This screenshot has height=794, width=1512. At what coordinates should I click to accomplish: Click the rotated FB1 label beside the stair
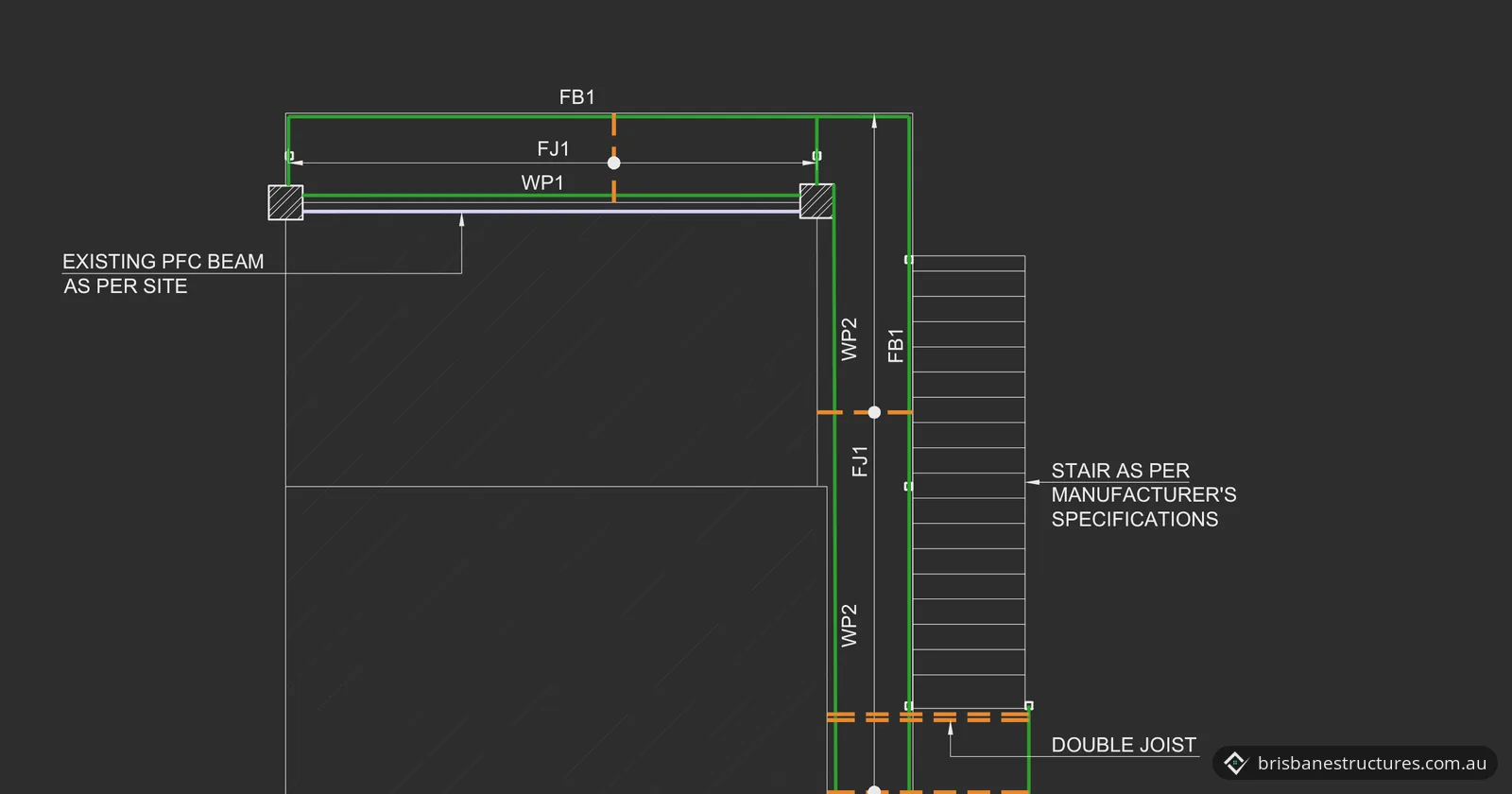[896, 346]
